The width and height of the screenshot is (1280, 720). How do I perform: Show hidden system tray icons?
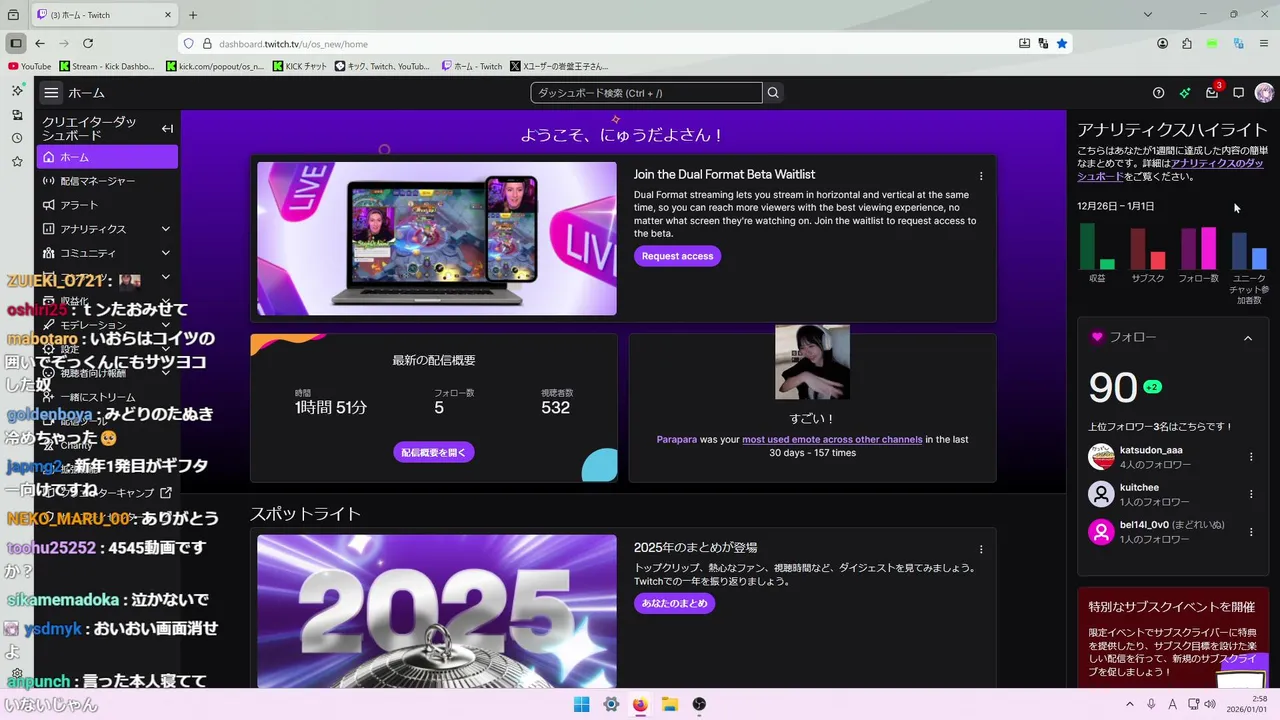coord(1130,704)
